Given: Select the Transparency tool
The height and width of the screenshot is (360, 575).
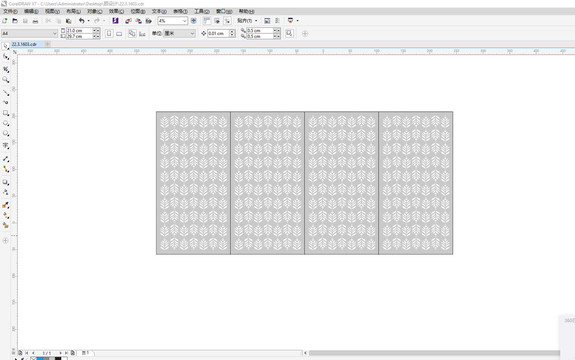Looking at the screenshot, I should point(6,192).
